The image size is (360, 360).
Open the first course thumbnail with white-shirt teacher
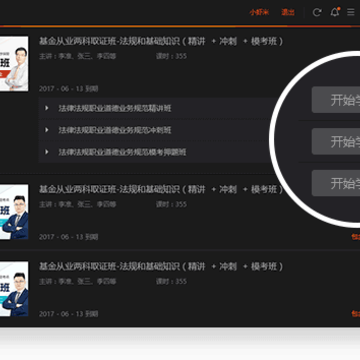tap(14, 64)
